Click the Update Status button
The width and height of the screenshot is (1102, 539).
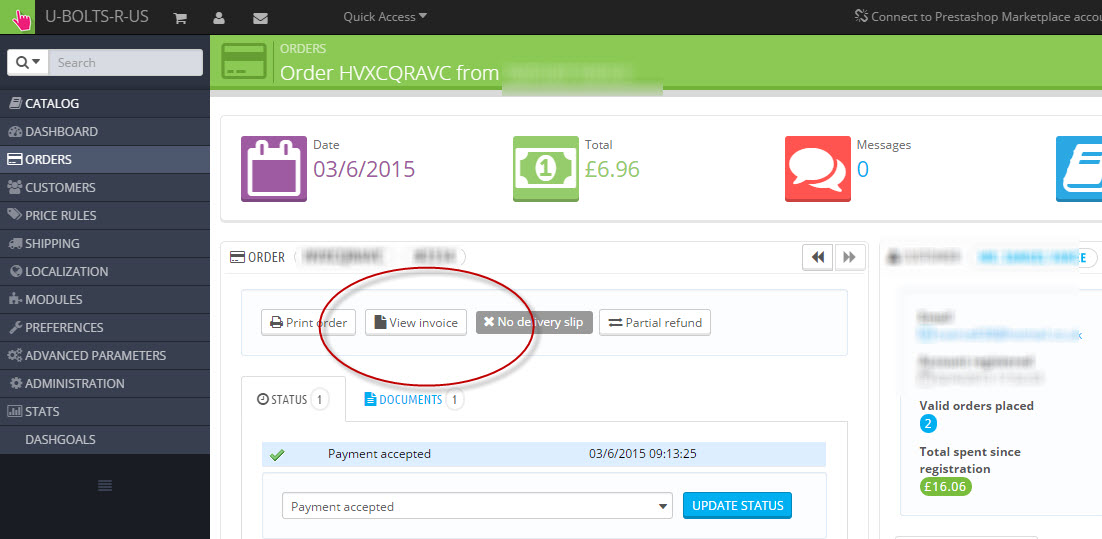click(737, 505)
